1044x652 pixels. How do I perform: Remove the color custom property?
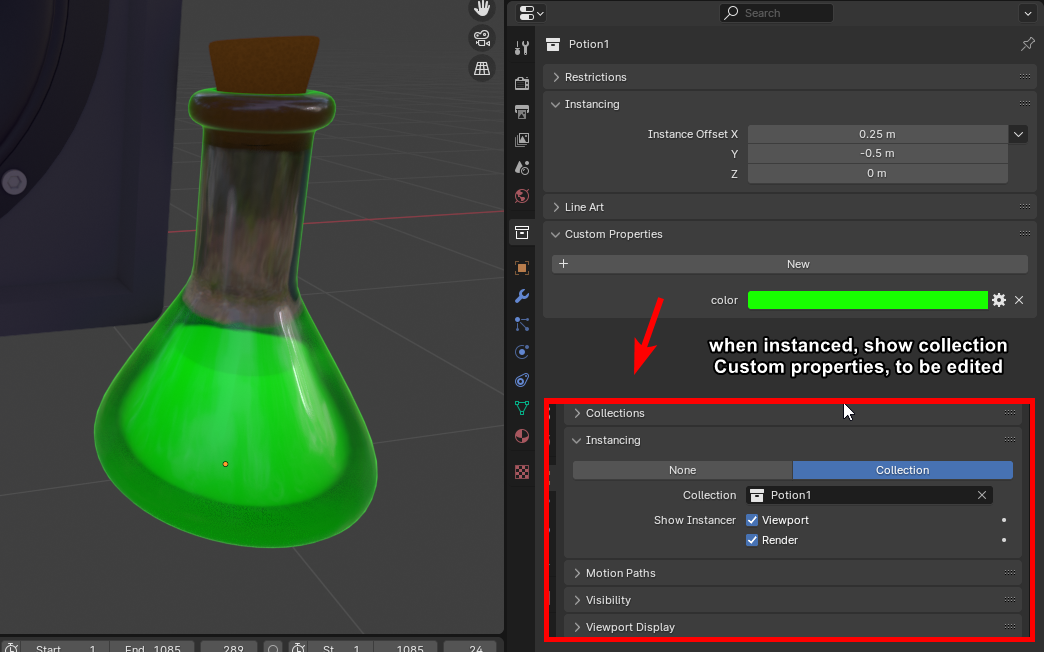point(1019,300)
